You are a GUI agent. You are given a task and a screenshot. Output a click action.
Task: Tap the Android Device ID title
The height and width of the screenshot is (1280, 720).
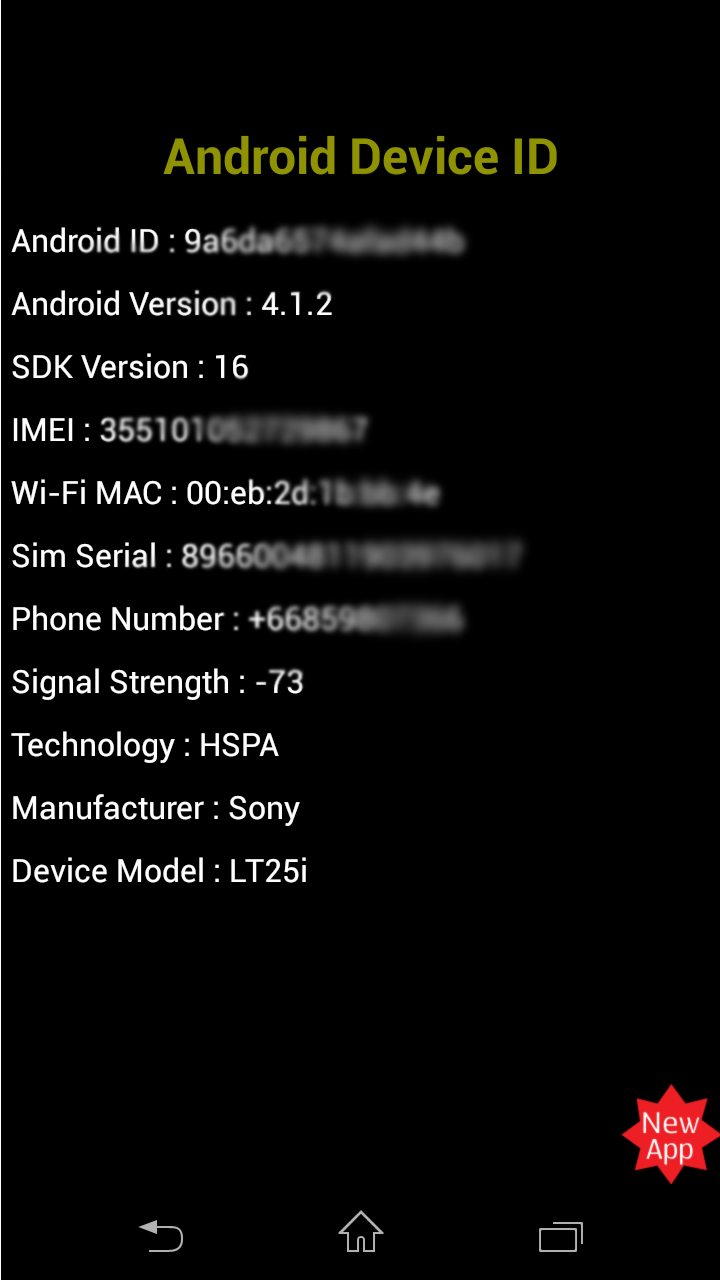[x=360, y=157]
